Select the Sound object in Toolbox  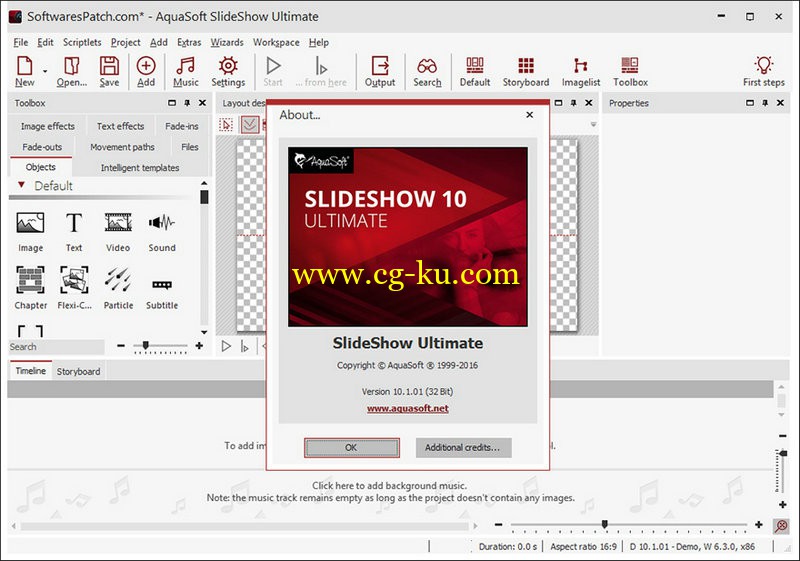[162, 232]
